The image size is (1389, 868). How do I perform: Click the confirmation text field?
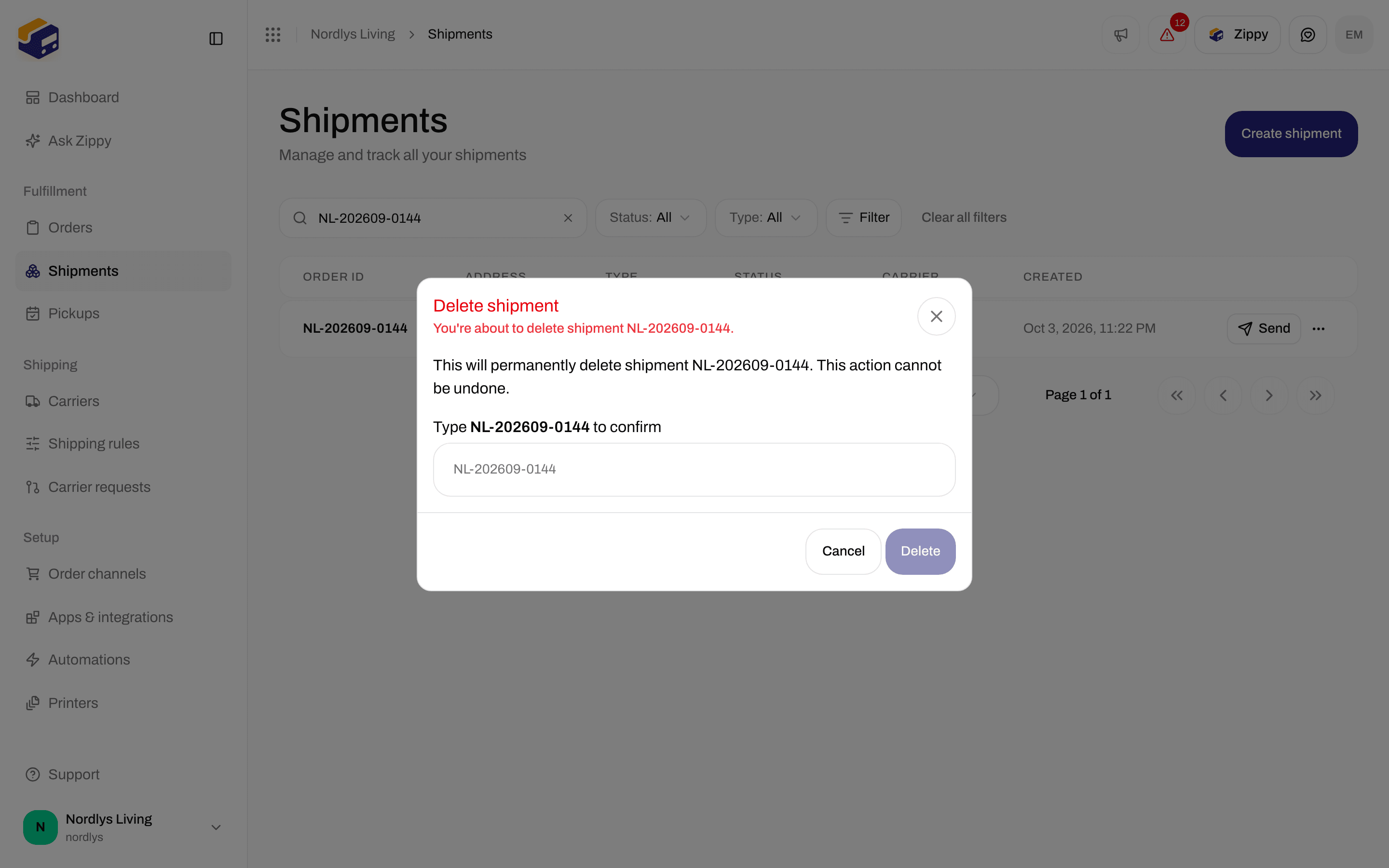(x=694, y=470)
